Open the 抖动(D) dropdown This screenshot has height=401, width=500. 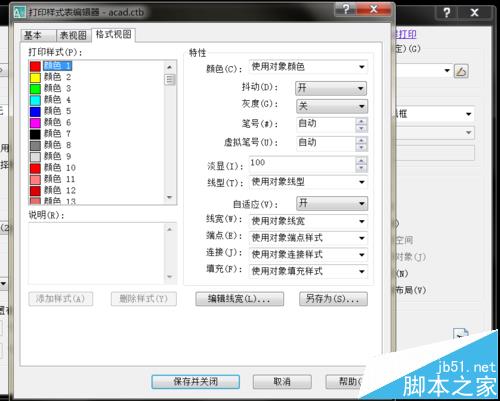[331, 88]
